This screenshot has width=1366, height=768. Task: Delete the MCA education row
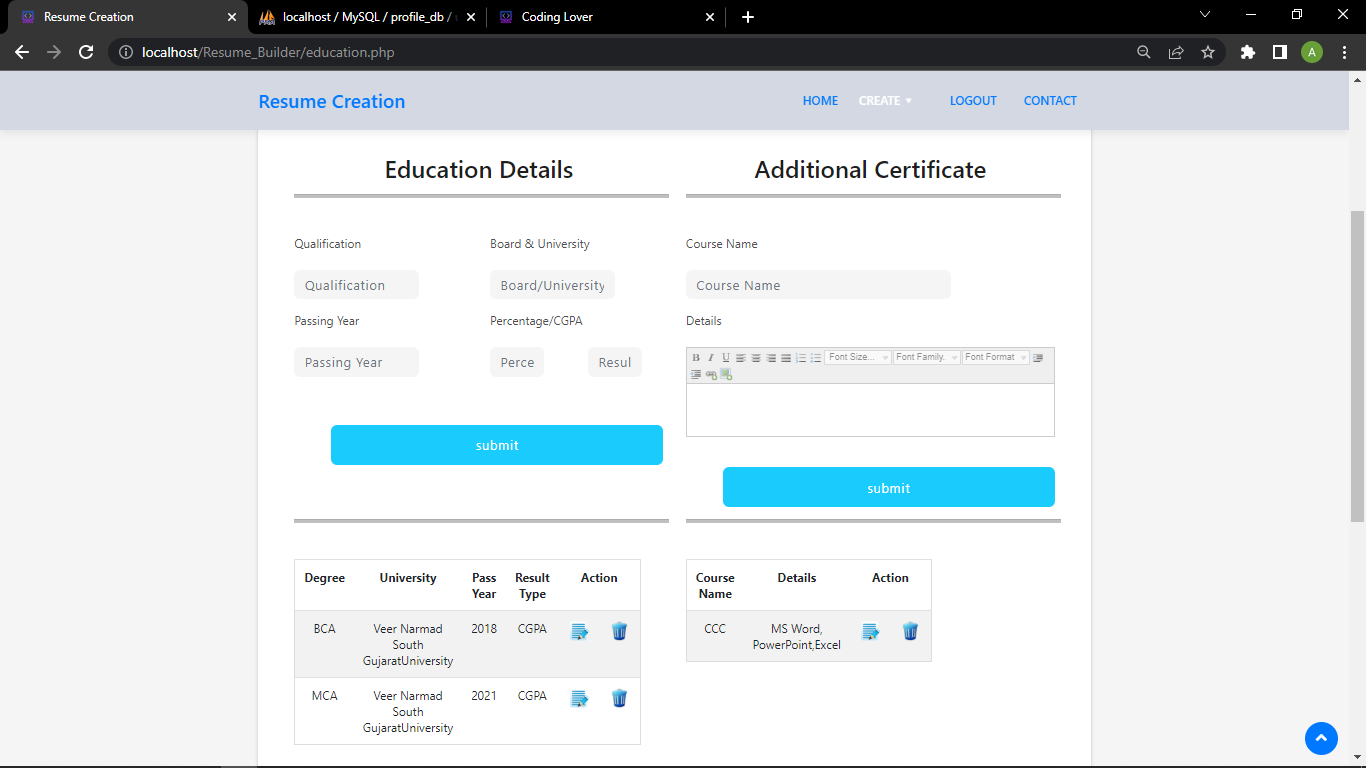click(x=619, y=698)
